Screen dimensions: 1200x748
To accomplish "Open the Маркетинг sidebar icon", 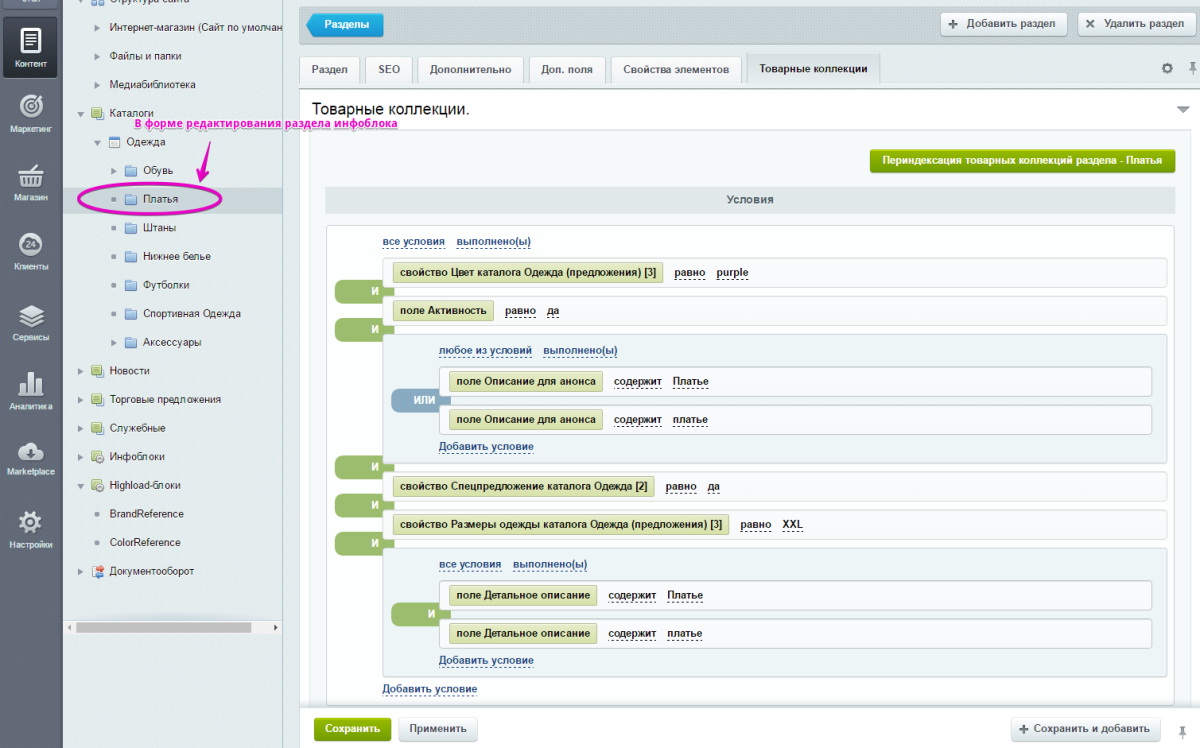I will (30, 112).
